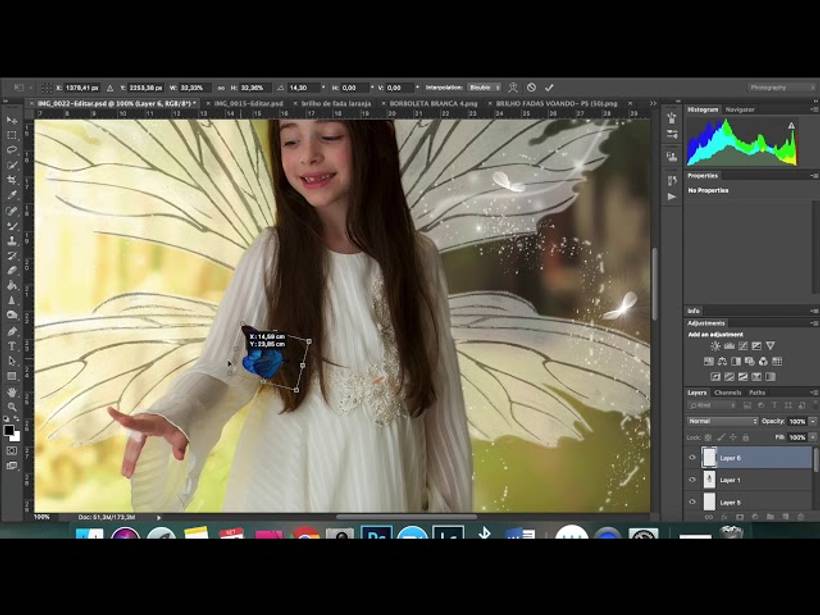
Task: Open the Photography workspace dropdown
Action: 774,88
